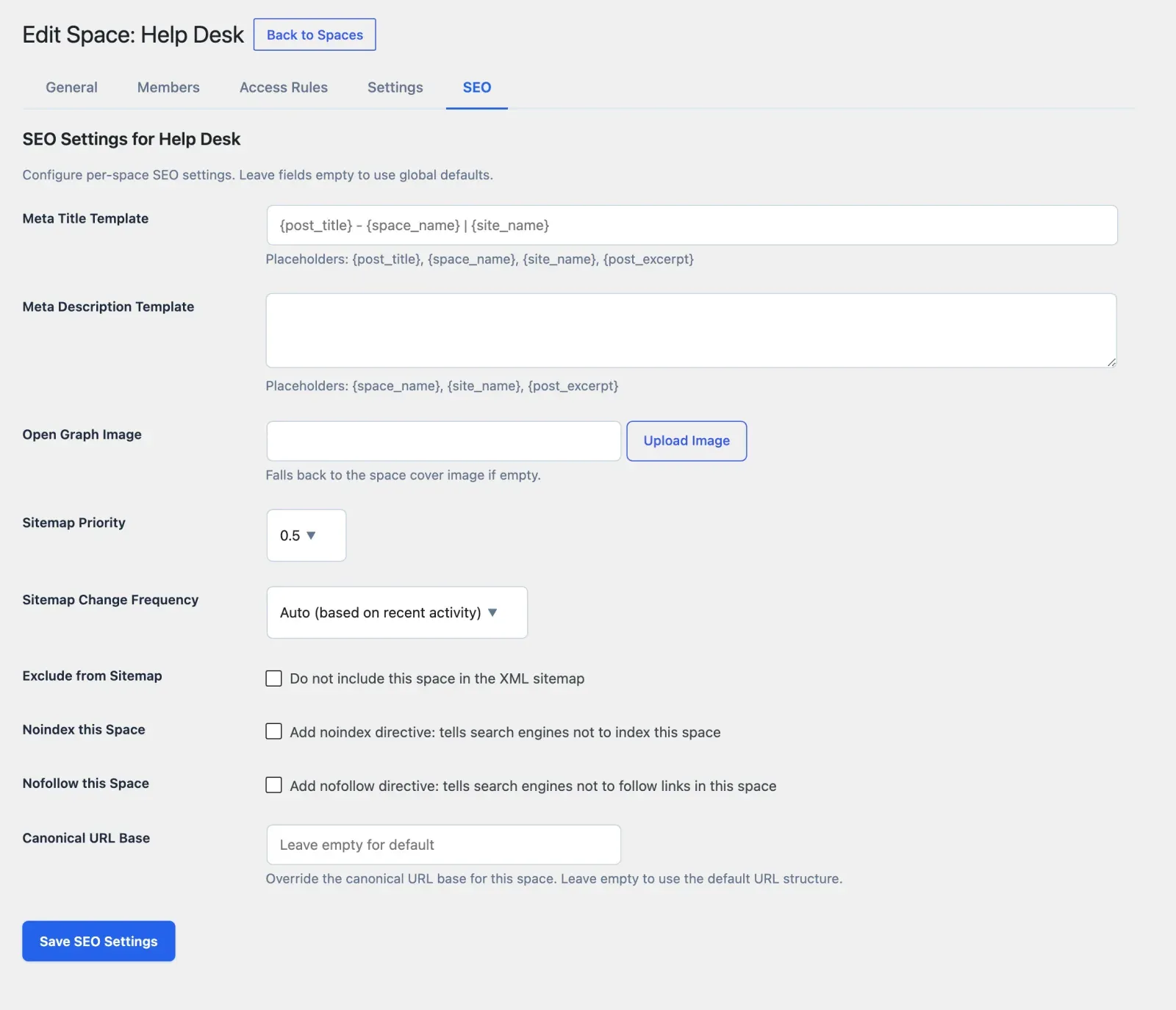Select the Settings tab

395,87
